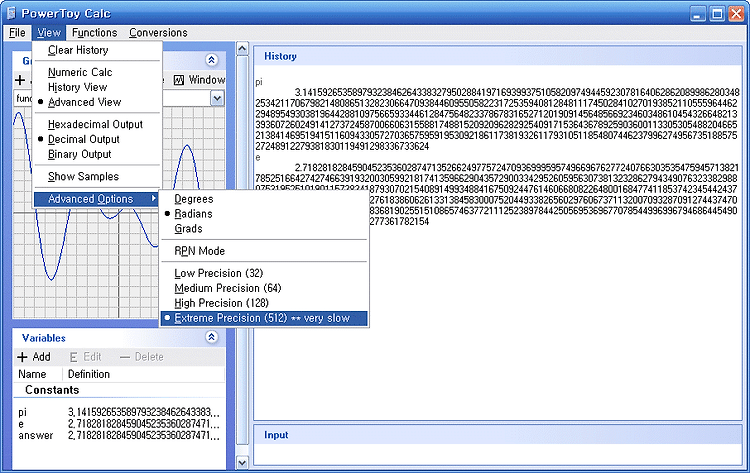The image size is (750, 473).
Task: Open the Functions menu
Action: coord(94,33)
